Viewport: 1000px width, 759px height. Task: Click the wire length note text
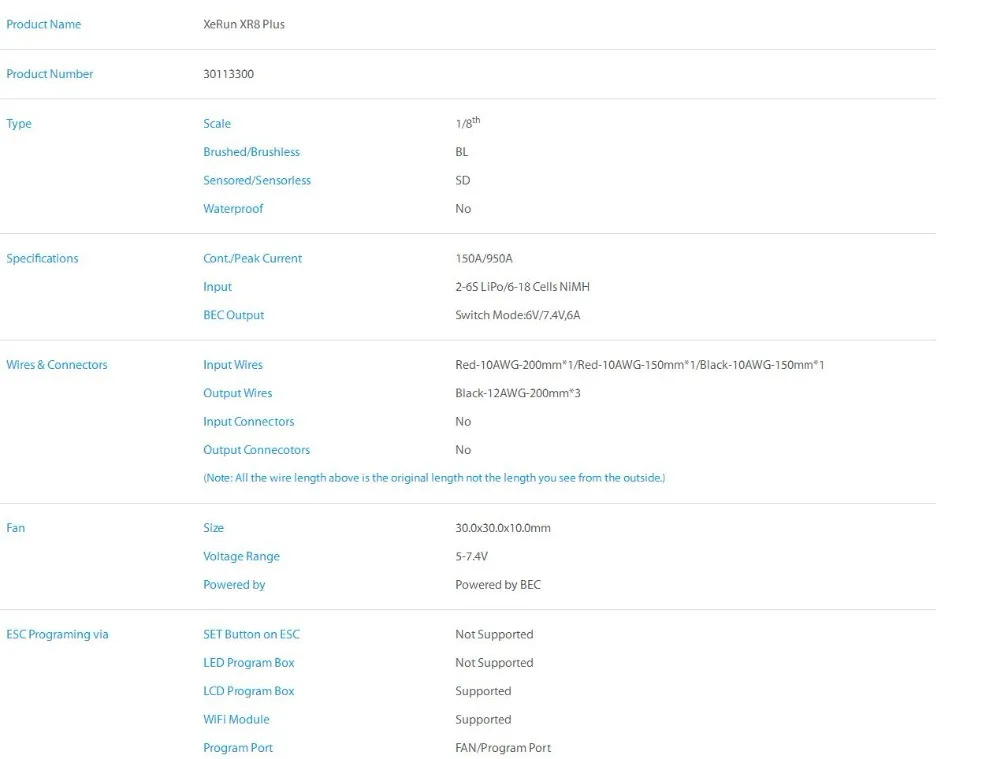(x=434, y=478)
